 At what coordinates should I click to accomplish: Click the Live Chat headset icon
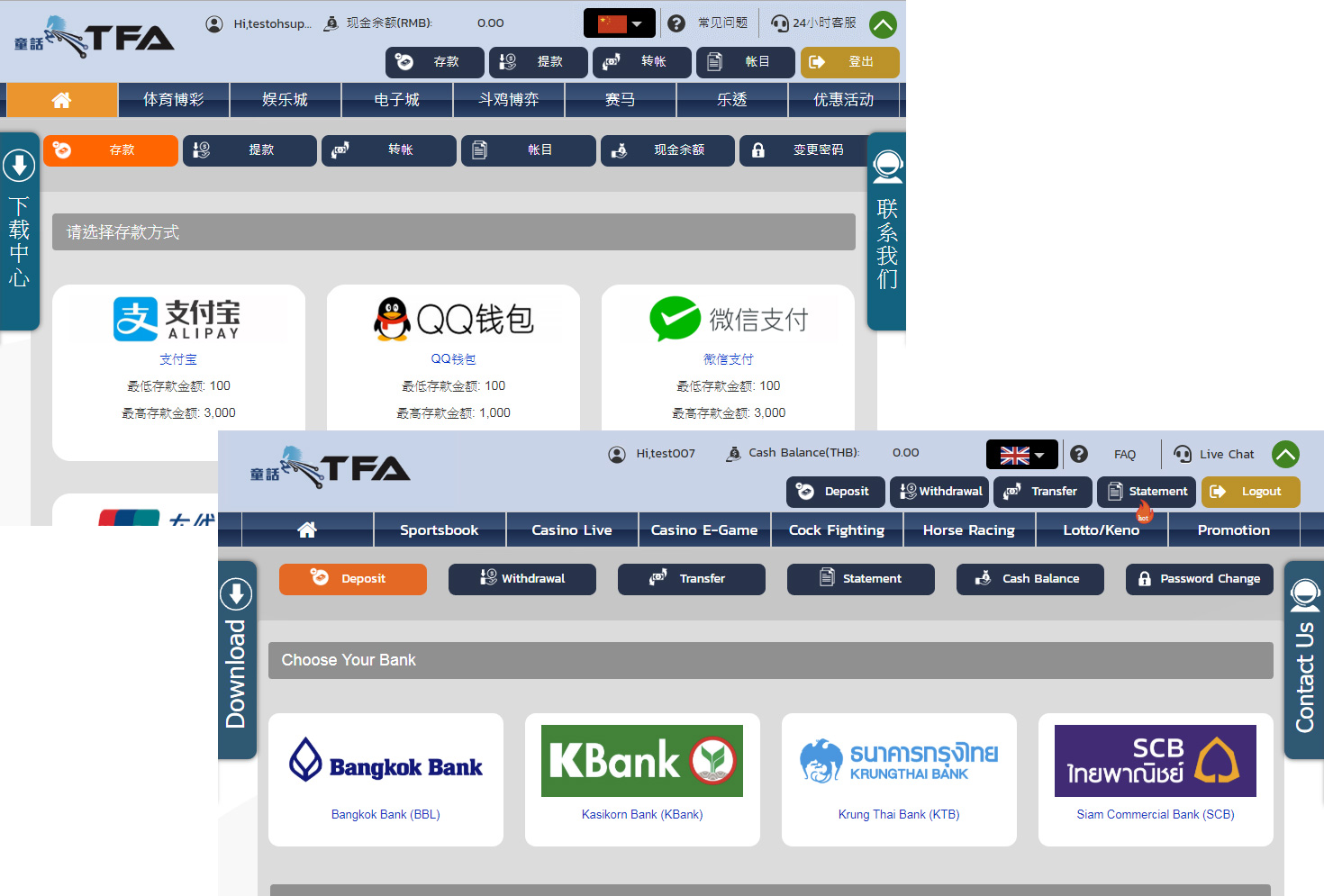point(1183,454)
